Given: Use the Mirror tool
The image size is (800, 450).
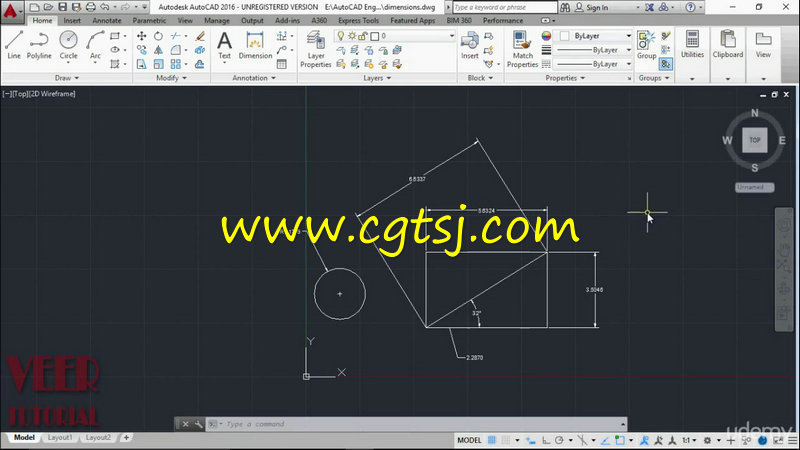Looking at the screenshot, I should (x=159, y=50).
